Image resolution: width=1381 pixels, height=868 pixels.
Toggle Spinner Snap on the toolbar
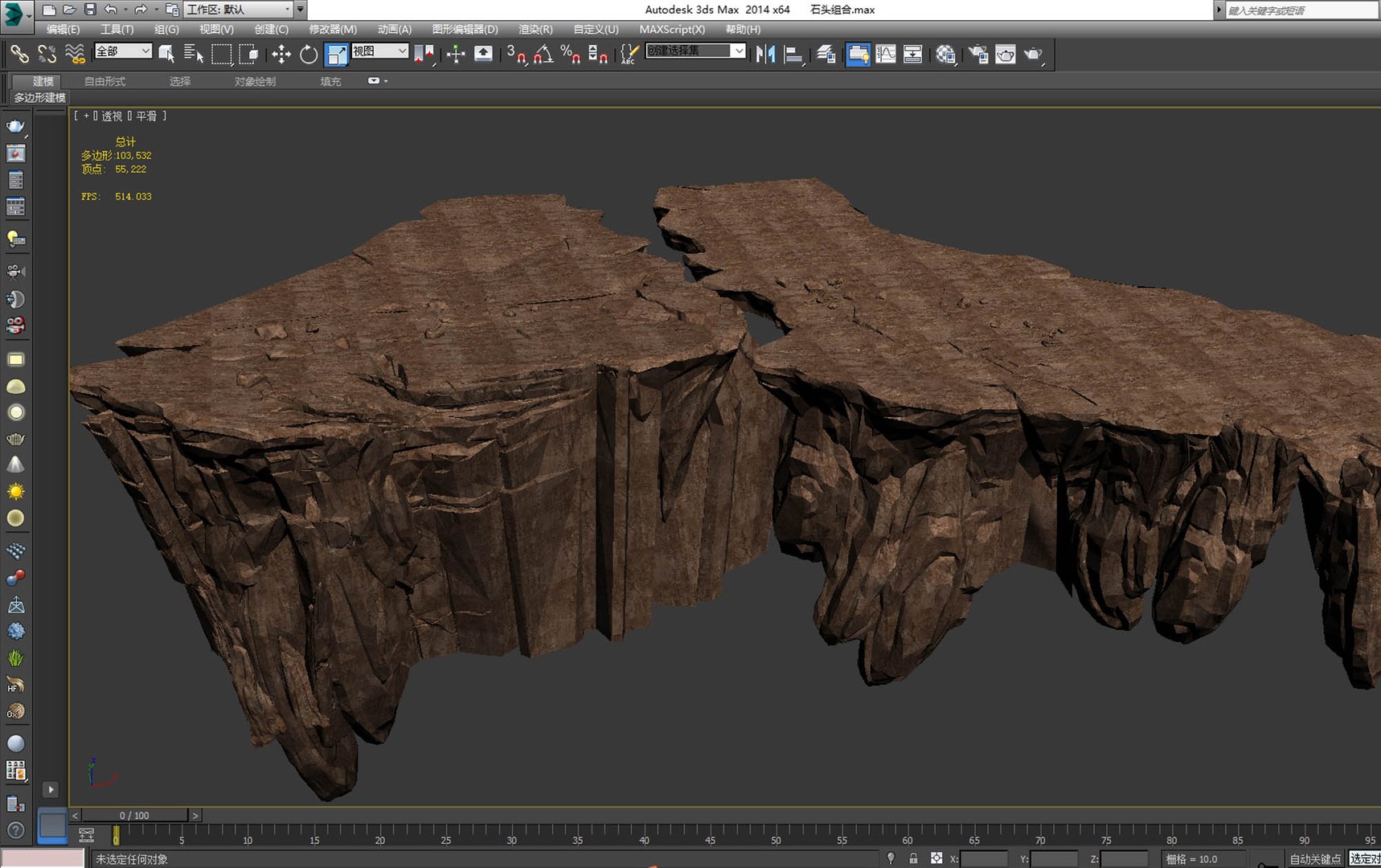pos(598,54)
